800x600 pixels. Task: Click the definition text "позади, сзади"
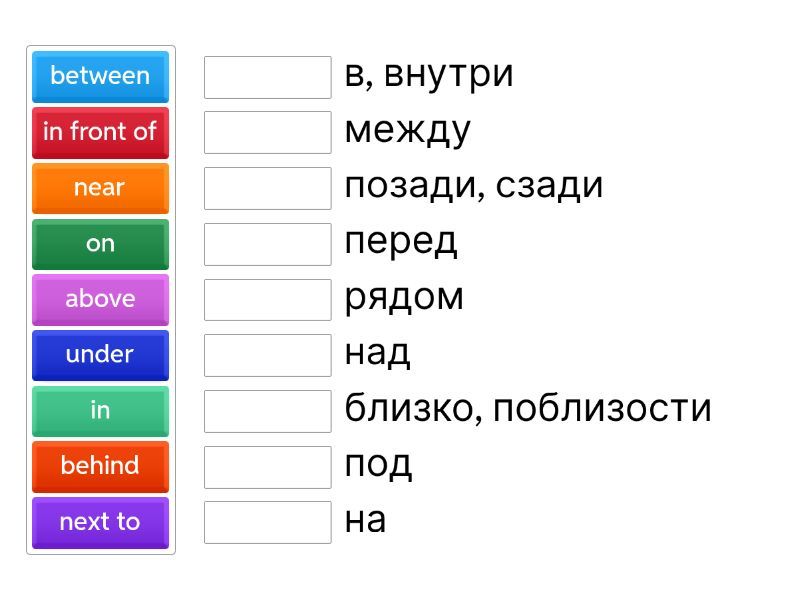click(473, 186)
